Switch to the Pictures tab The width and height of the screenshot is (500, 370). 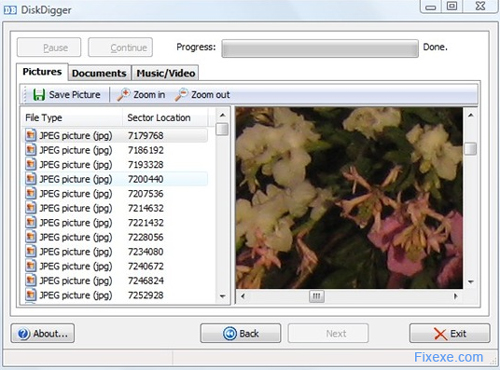pyautogui.click(x=42, y=72)
